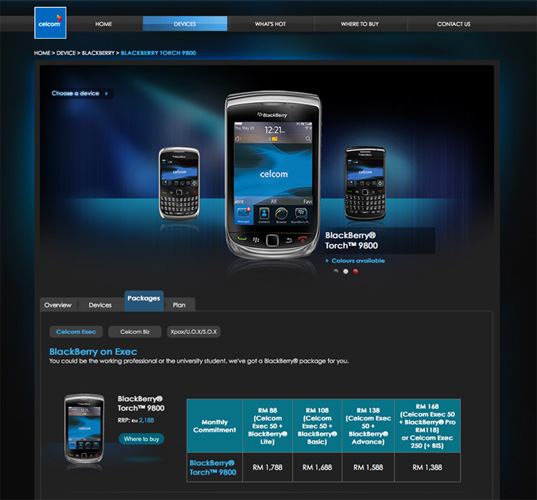This screenshot has width=537, height=500.
Task: Click Contacts icon on Torch phone screen
Action: 264,215
